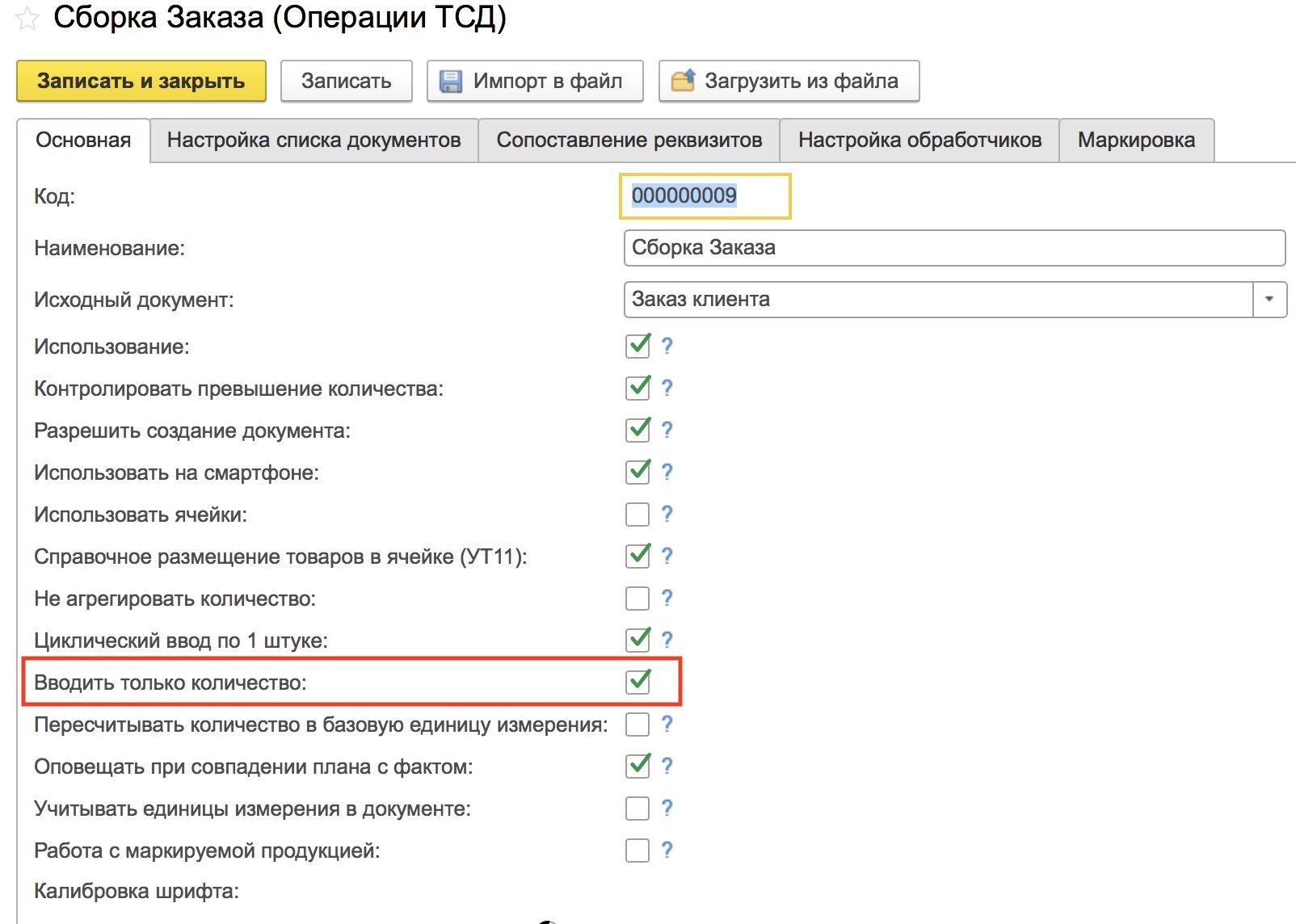Toggle Циклический ввод по 1 штуке

[x=638, y=640]
